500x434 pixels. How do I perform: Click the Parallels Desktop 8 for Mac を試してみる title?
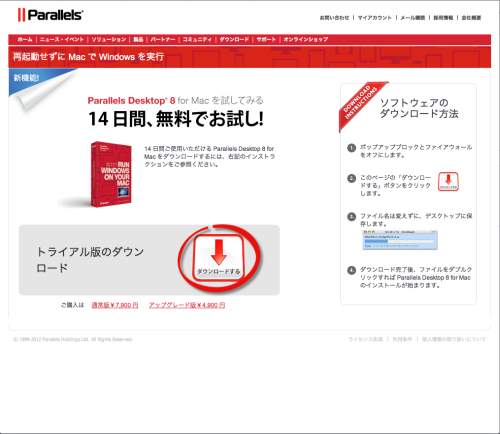point(175,100)
